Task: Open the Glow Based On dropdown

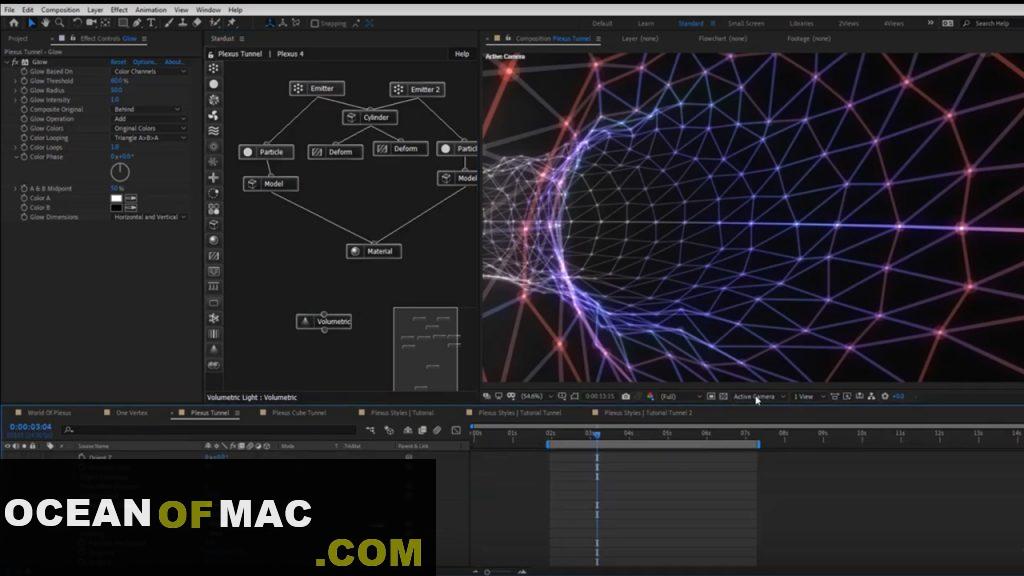Action: click(148, 71)
